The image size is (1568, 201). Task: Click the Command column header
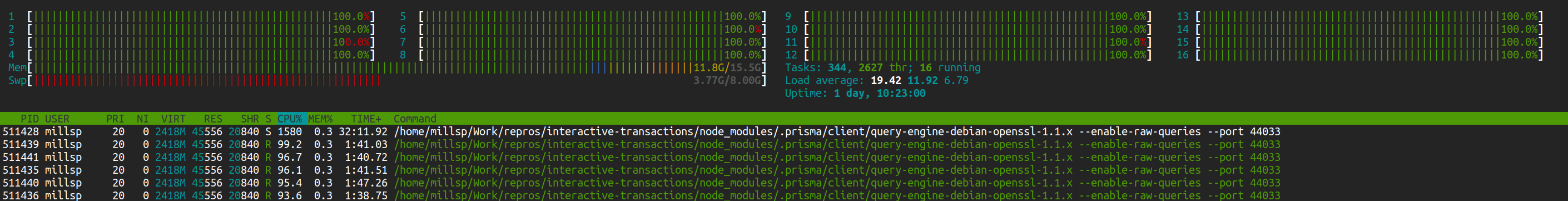[415, 119]
